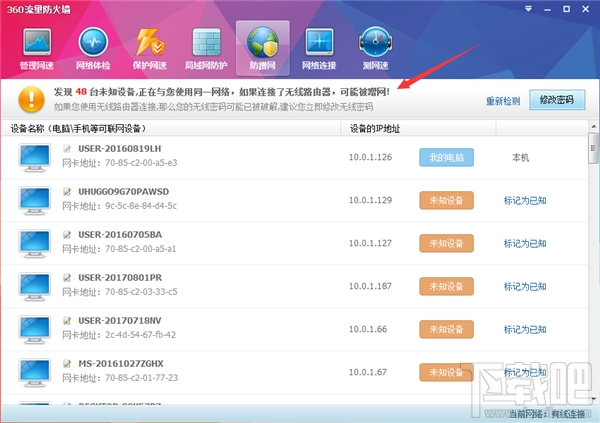Click IP address 10.0.1.126

tap(370, 157)
